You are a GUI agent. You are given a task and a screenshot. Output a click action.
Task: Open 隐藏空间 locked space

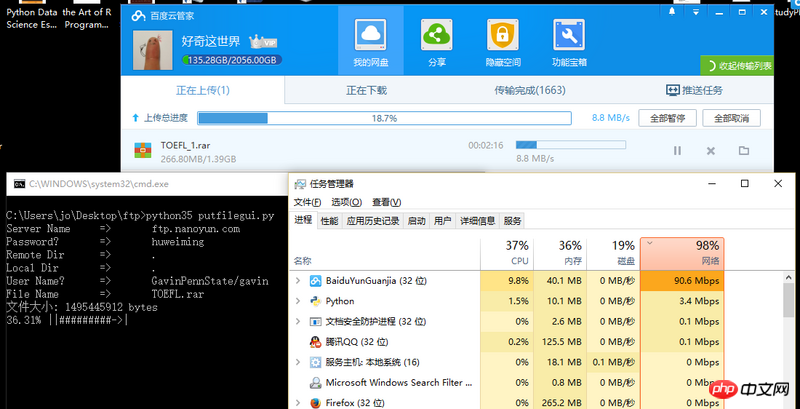coord(503,42)
